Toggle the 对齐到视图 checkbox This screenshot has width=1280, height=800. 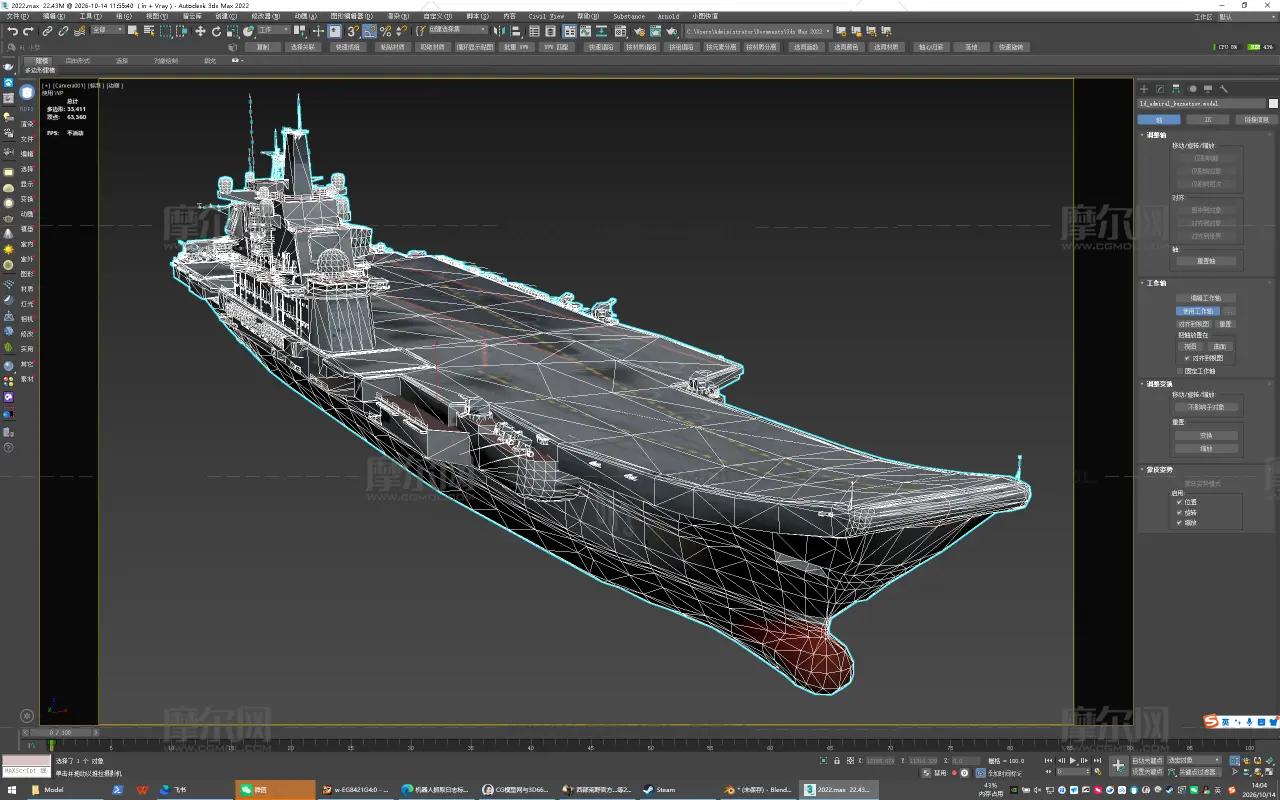point(1187,358)
